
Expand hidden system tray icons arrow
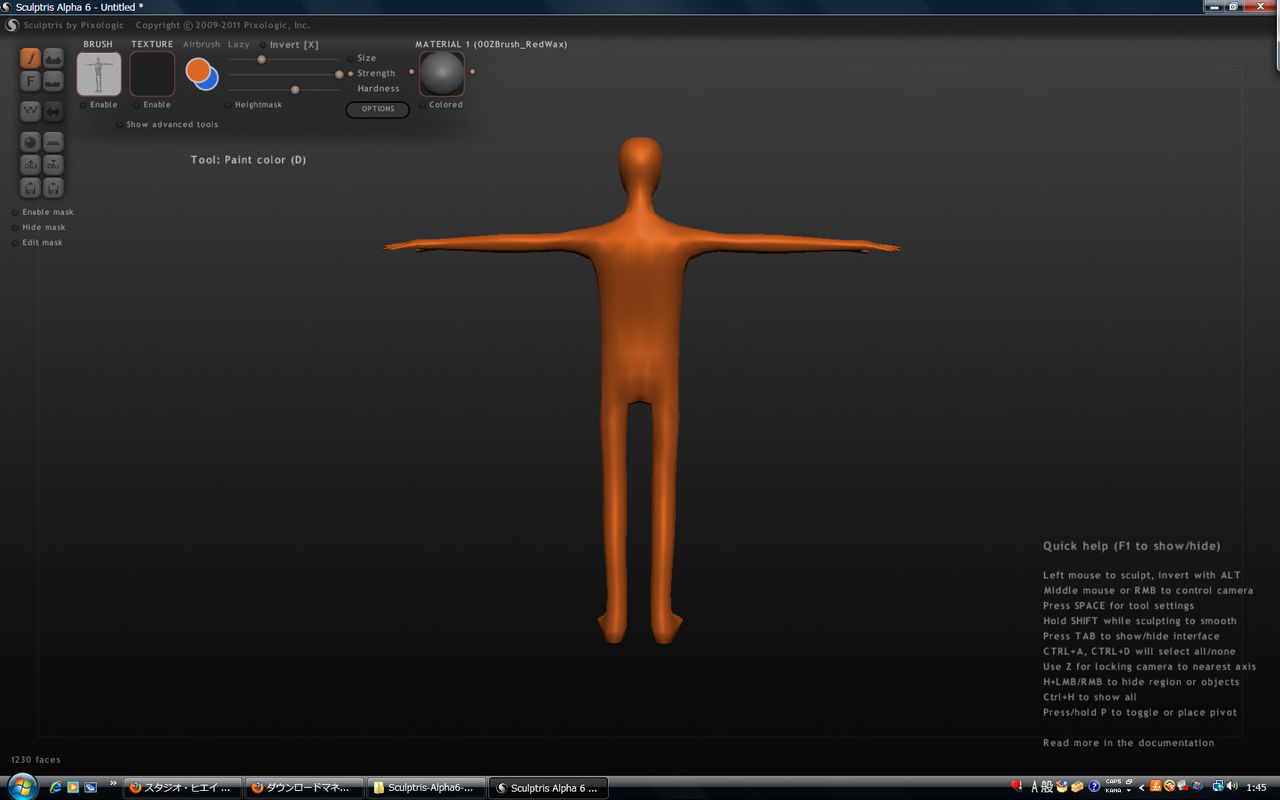[x=1142, y=787]
